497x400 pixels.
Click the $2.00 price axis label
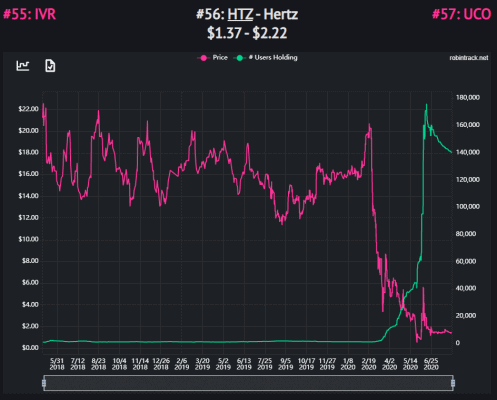(x=30, y=326)
